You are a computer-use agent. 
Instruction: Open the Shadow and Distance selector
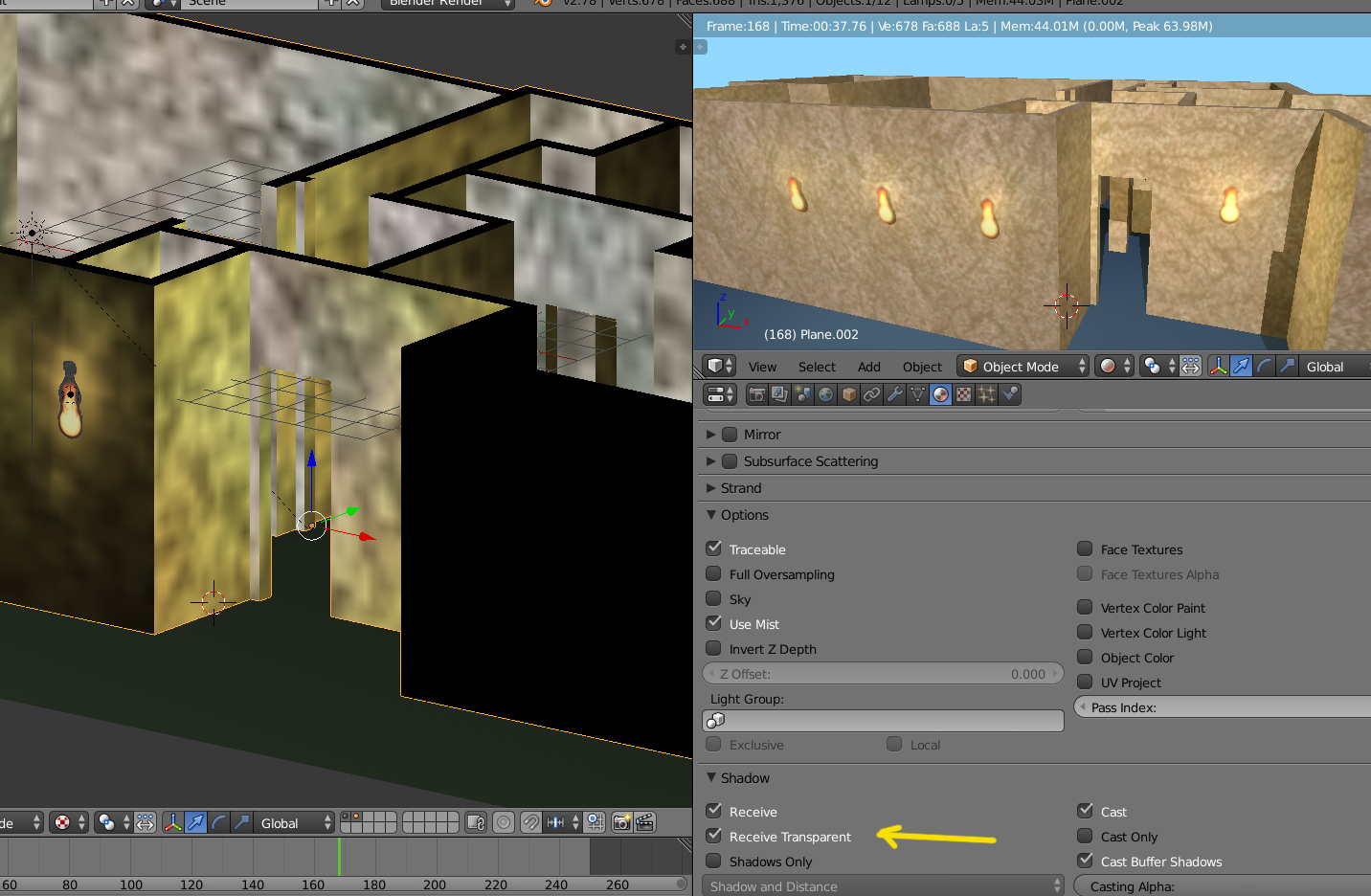pyautogui.click(x=882, y=886)
